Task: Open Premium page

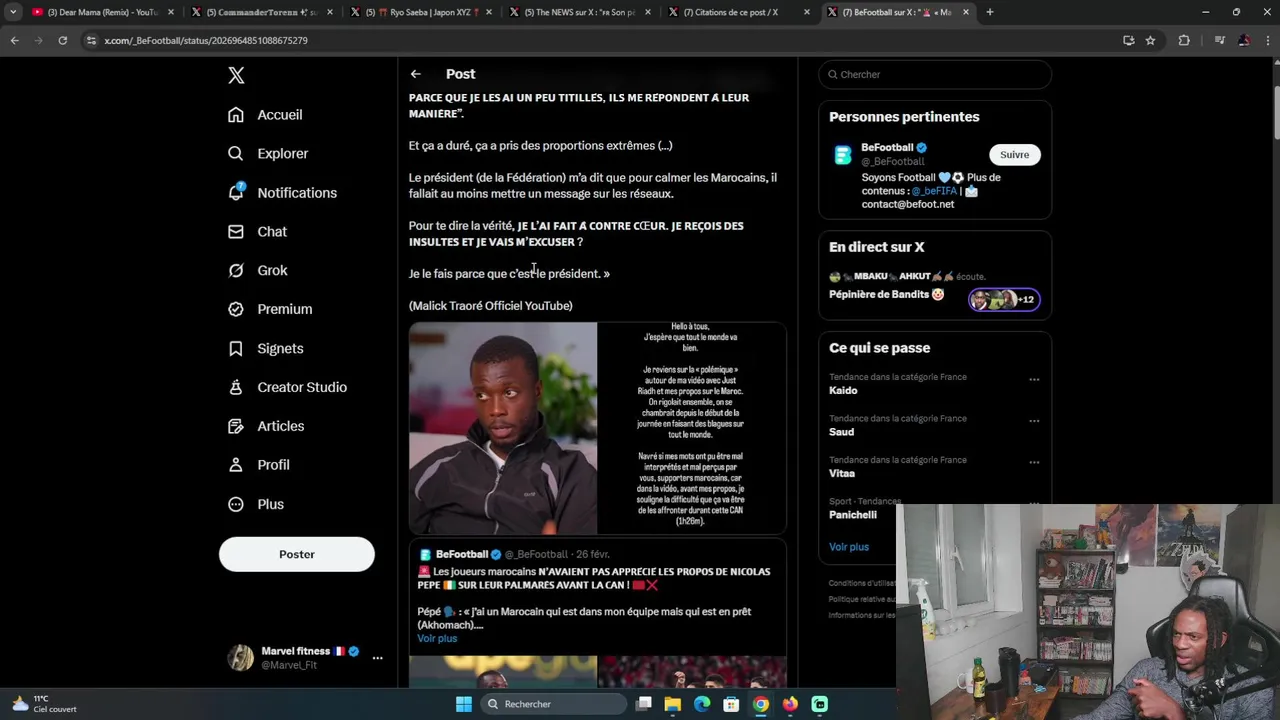Action: 270,310
